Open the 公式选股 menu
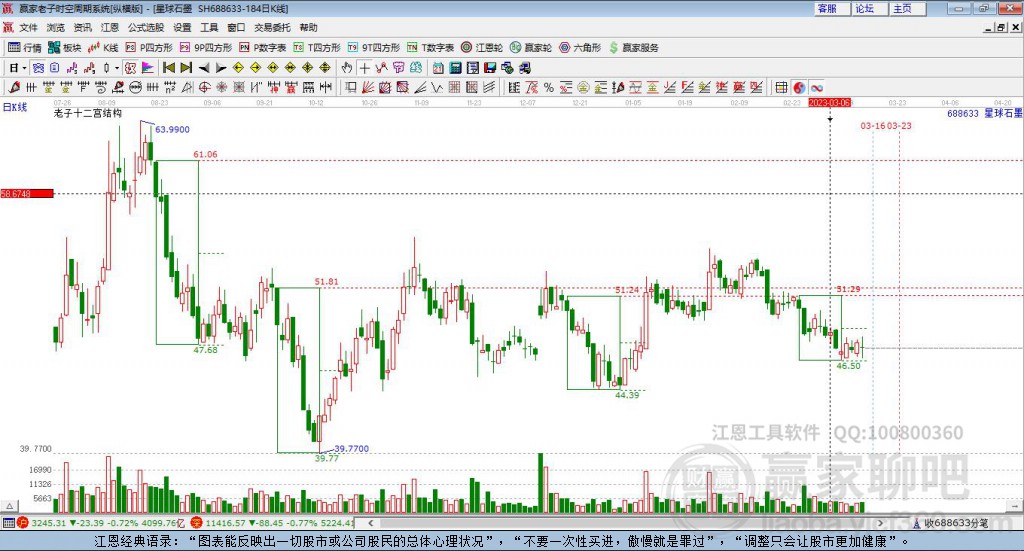1024x551 pixels. tap(146, 27)
